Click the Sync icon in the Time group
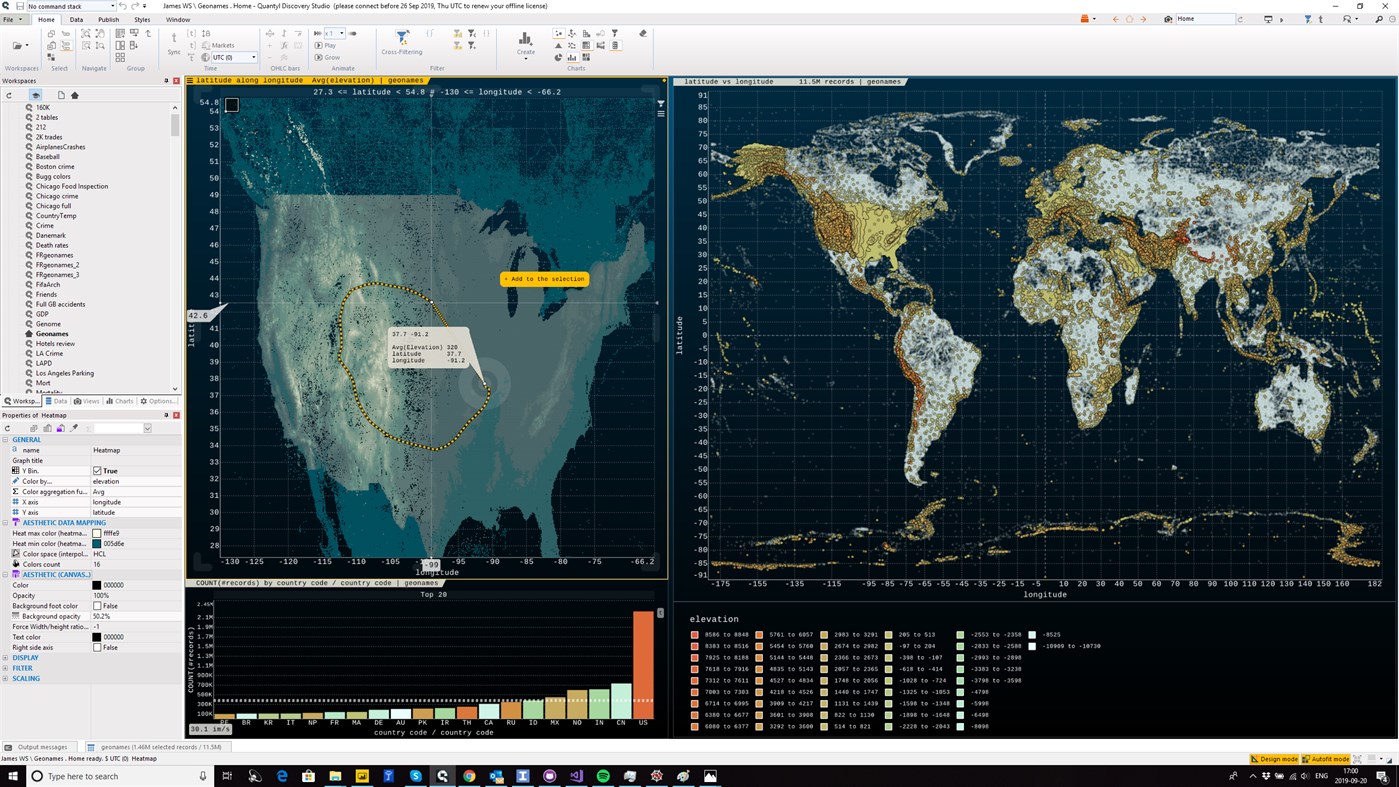Viewport: 1399px width, 787px height. click(175, 37)
